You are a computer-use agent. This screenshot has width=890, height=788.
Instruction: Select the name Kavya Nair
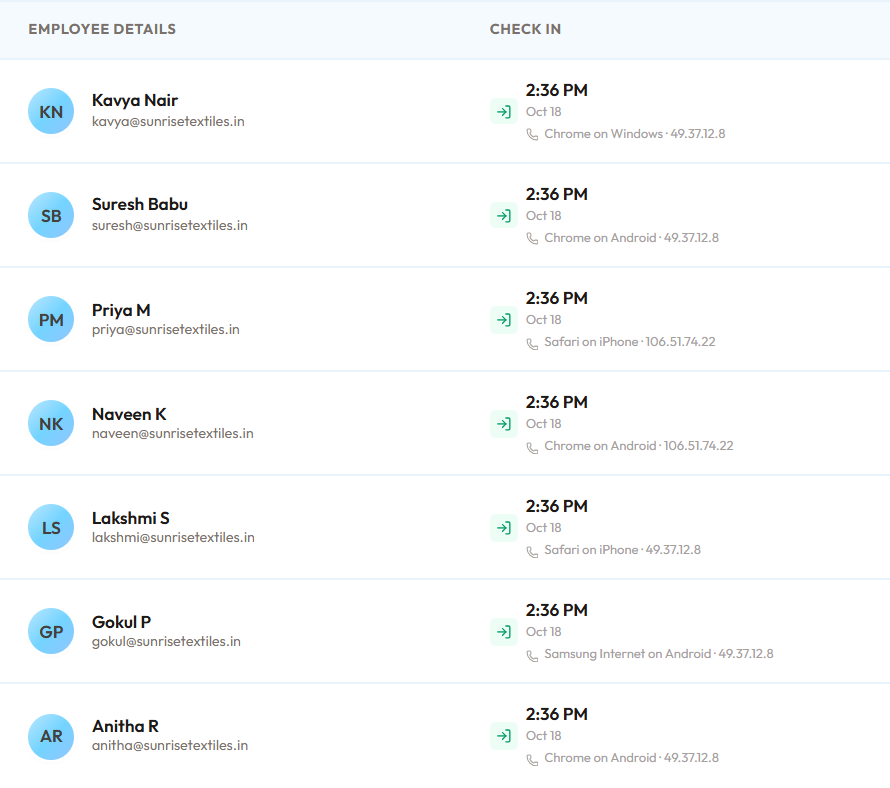(x=135, y=100)
